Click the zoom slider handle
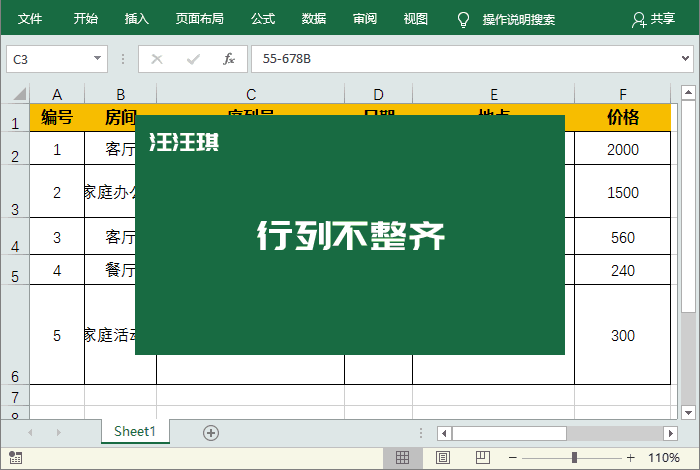 coord(575,458)
